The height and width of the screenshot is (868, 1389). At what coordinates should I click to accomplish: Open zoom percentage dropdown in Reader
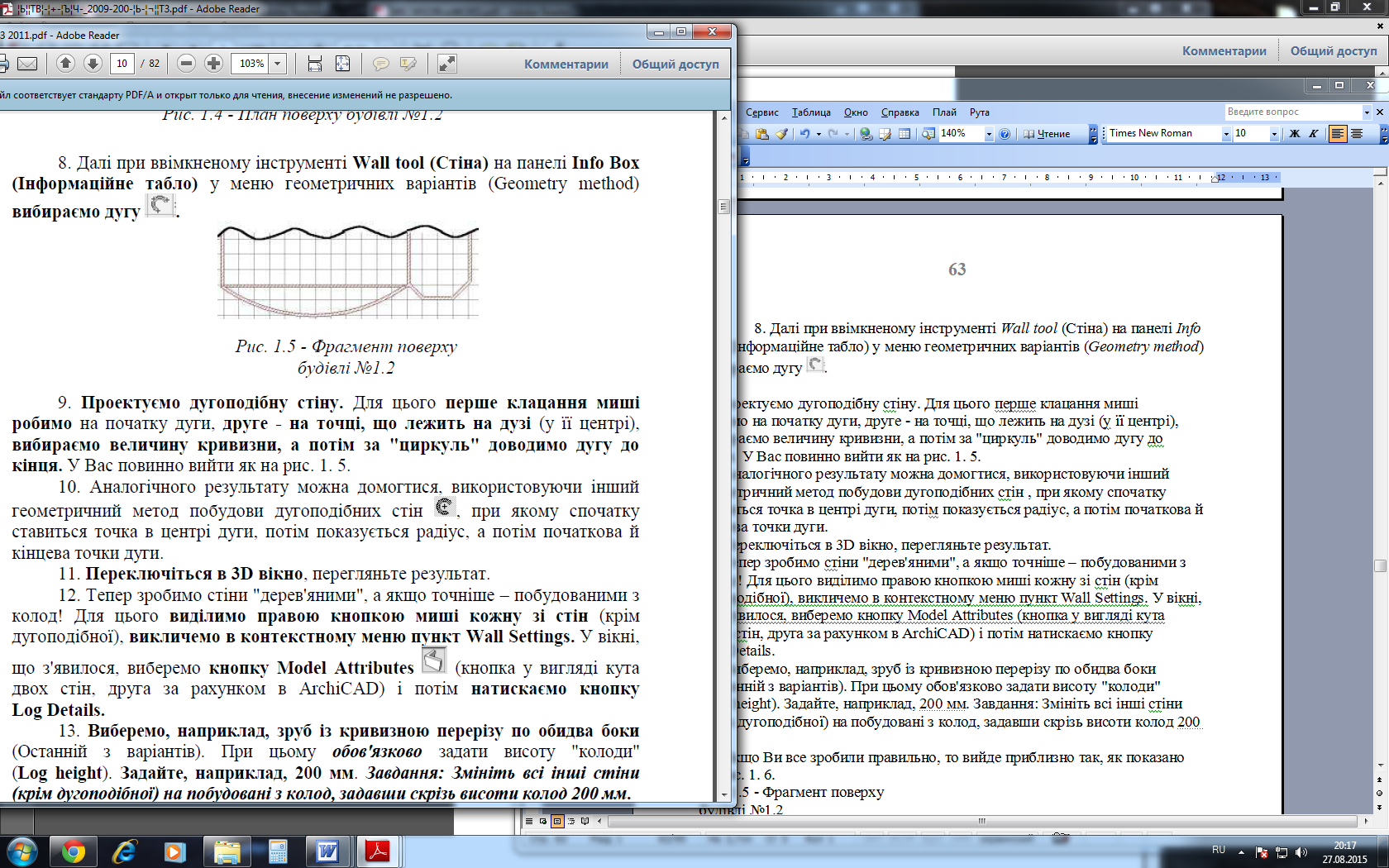click(278, 64)
